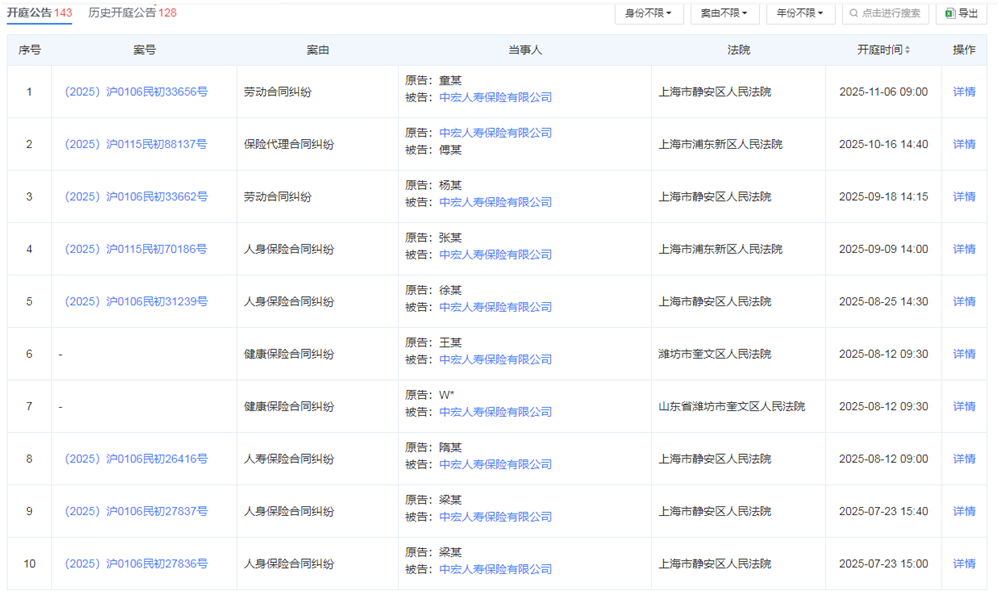This screenshot has height=601, width=999.
Task: Expand the 案由不限 dropdown filter
Action: [x=724, y=13]
